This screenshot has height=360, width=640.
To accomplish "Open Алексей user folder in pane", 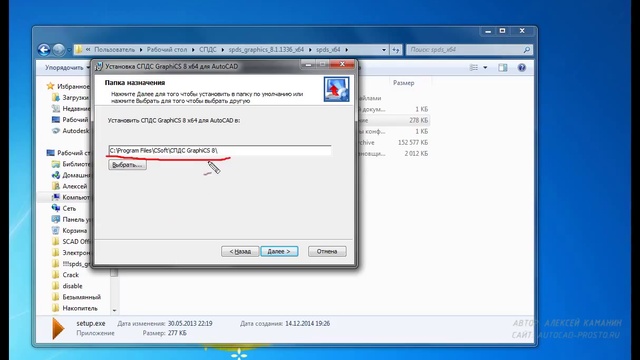I will [70, 186].
